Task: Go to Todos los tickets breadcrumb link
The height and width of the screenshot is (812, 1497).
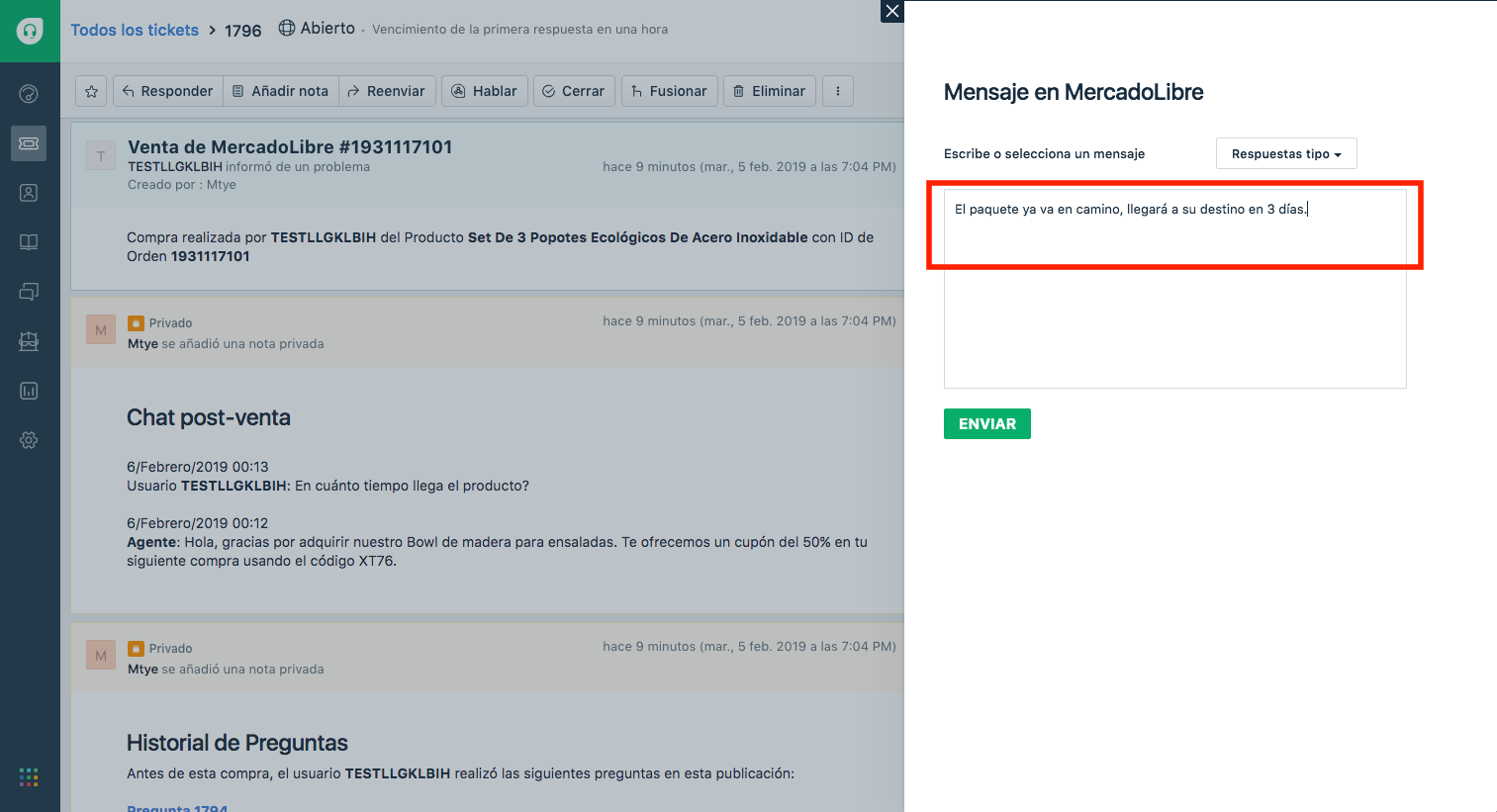Action: [135, 30]
